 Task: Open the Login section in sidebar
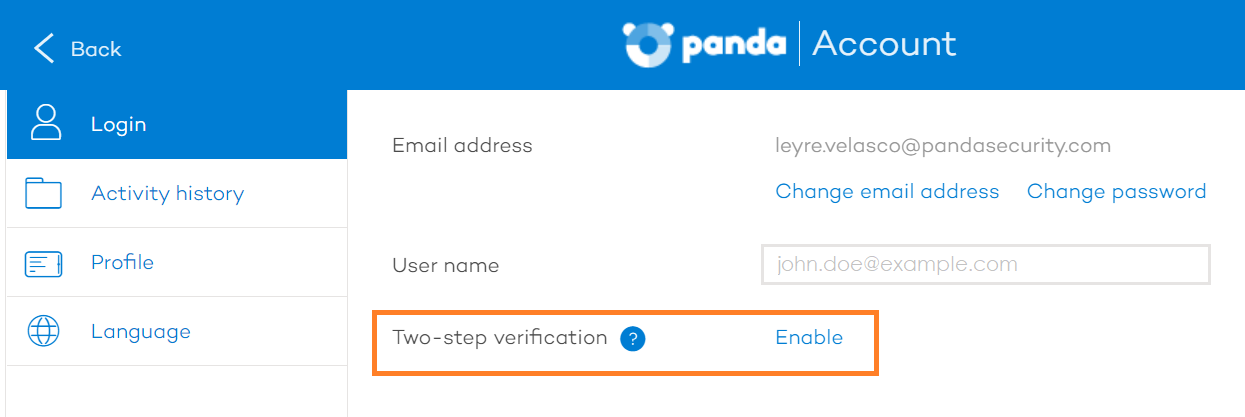pyautogui.click(x=177, y=124)
